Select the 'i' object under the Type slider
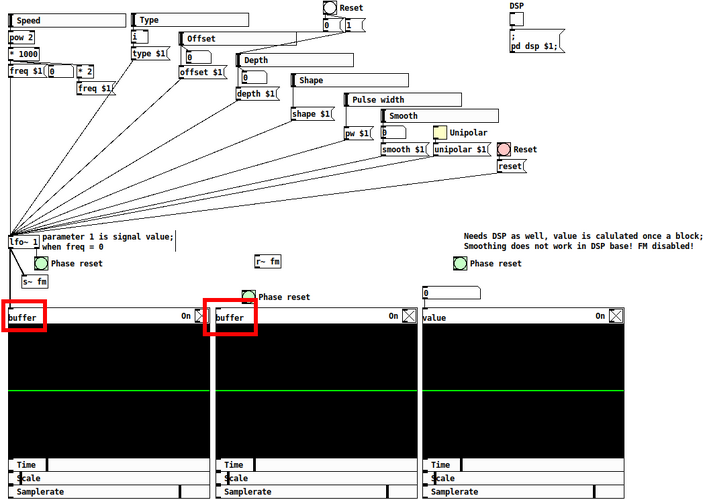The image size is (703, 500). click(x=140, y=37)
